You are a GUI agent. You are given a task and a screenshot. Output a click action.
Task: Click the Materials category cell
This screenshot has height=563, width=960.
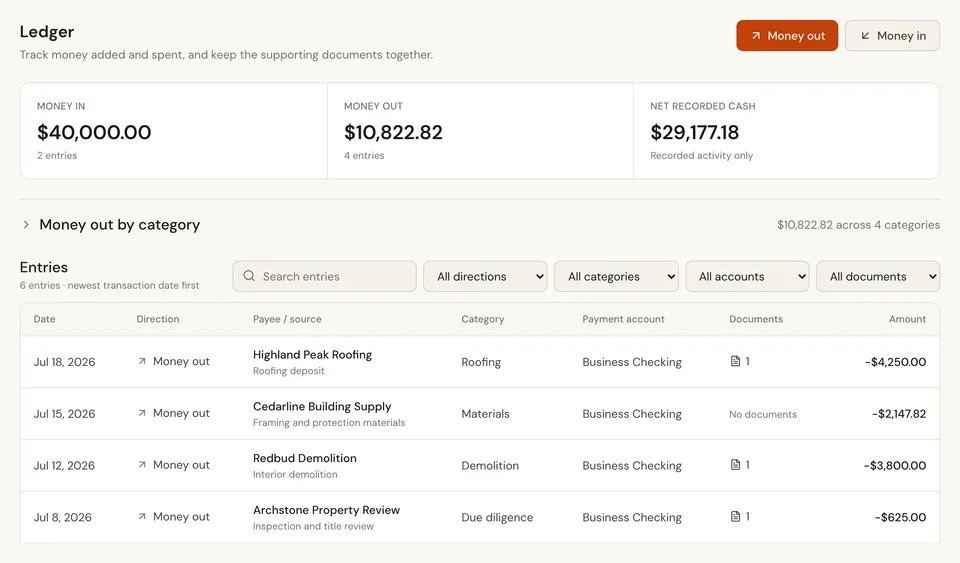(x=485, y=414)
